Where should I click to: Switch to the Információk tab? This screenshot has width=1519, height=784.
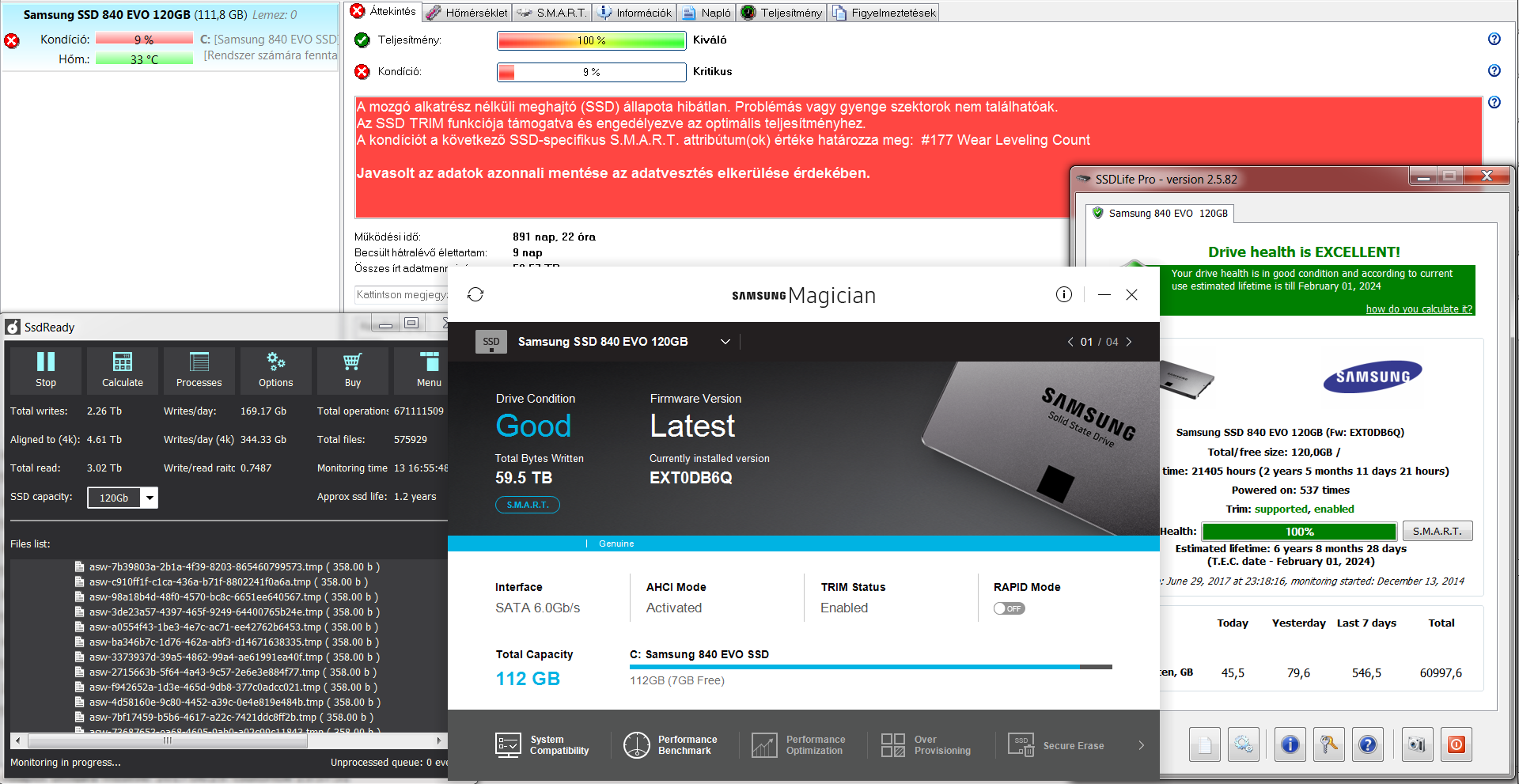tap(634, 13)
